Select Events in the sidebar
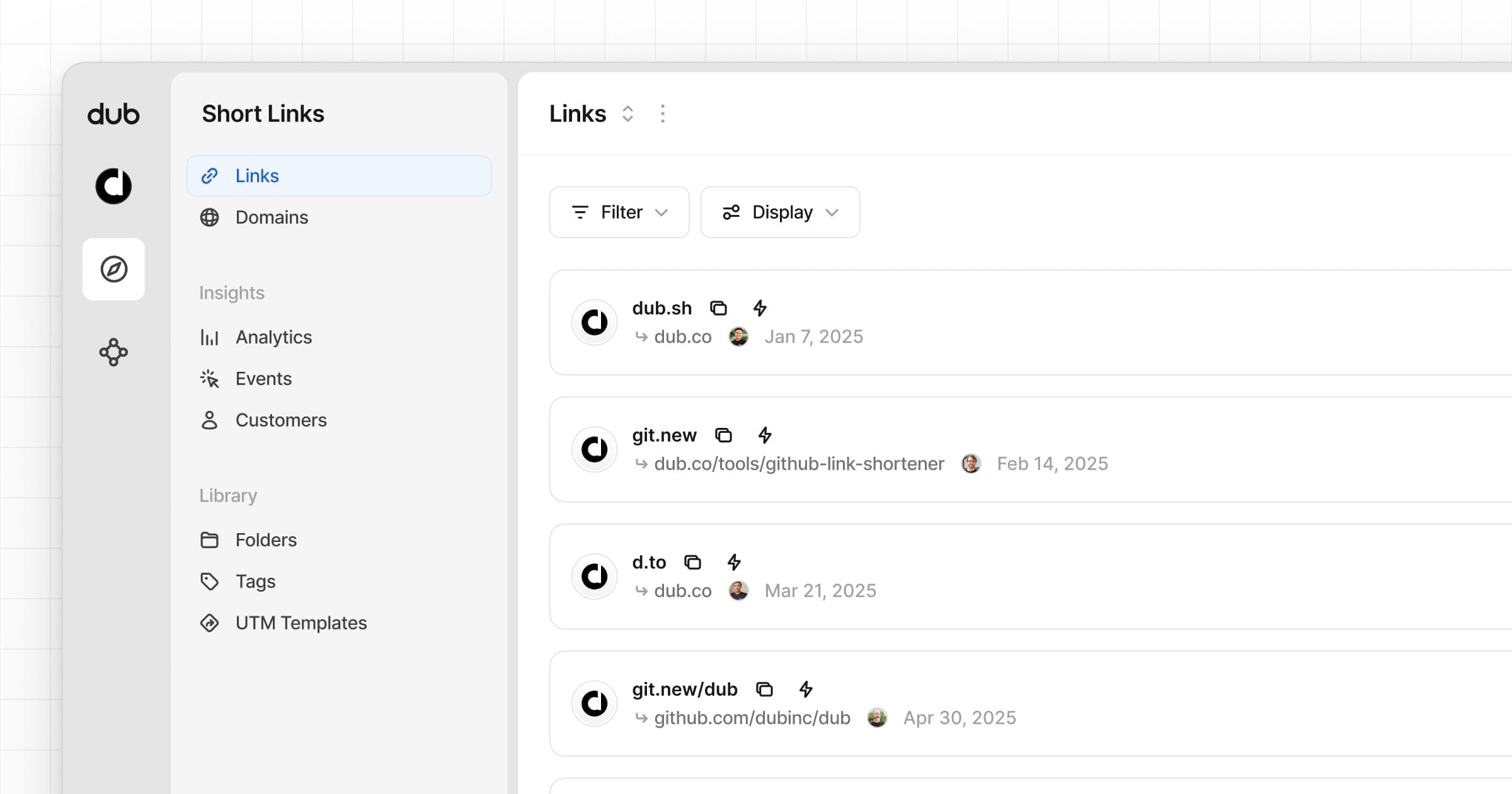1512x794 pixels. 263,378
